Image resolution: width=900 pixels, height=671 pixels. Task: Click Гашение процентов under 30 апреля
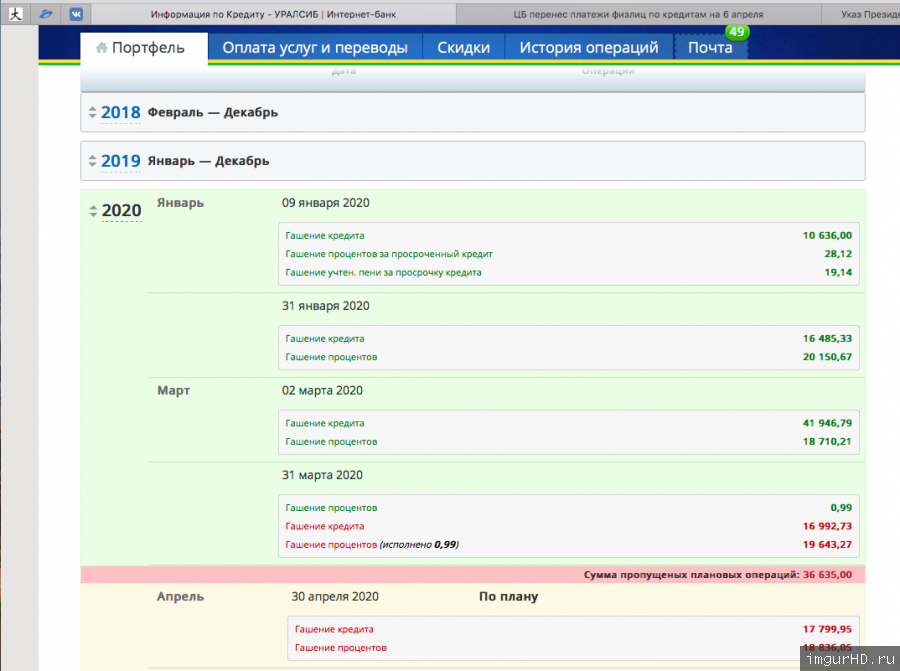(x=340, y=648)
